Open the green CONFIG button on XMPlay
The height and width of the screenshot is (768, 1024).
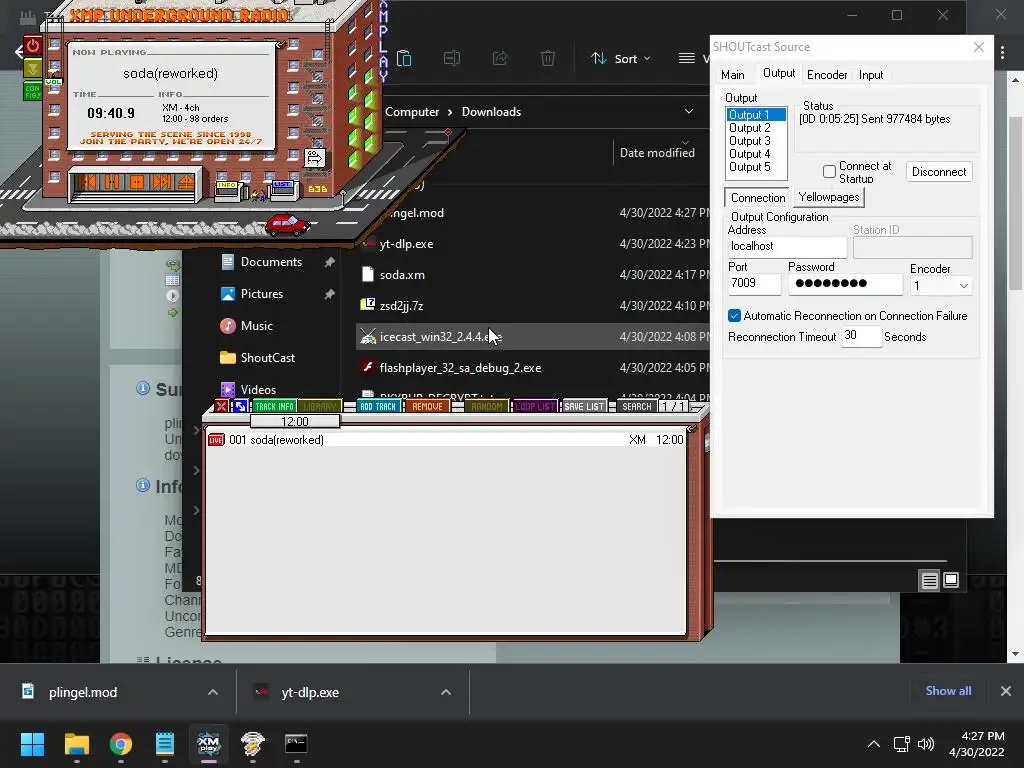[x=33, y=91]
